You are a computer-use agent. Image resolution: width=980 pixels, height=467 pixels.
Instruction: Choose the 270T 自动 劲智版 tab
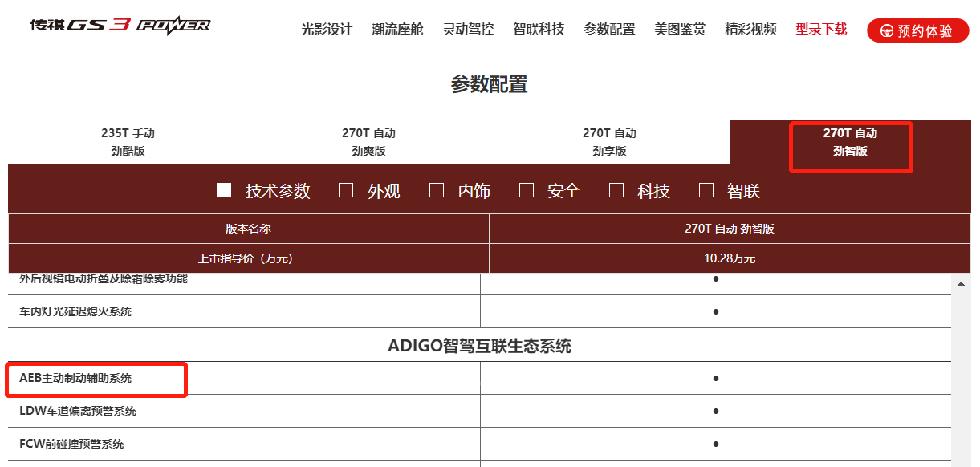coord(850,142)
